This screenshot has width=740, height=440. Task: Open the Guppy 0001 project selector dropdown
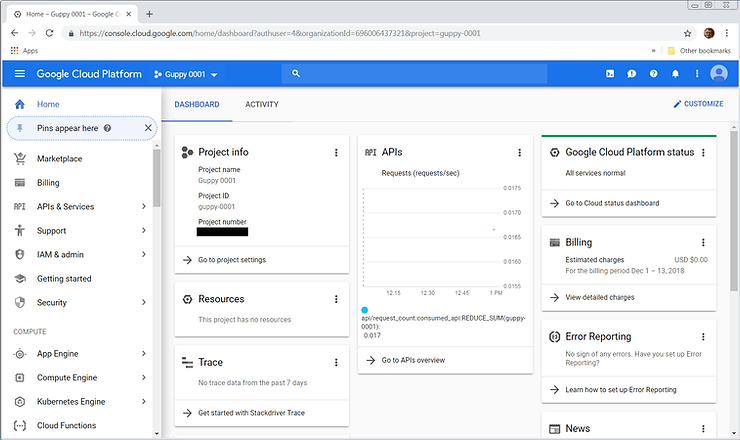185,74
